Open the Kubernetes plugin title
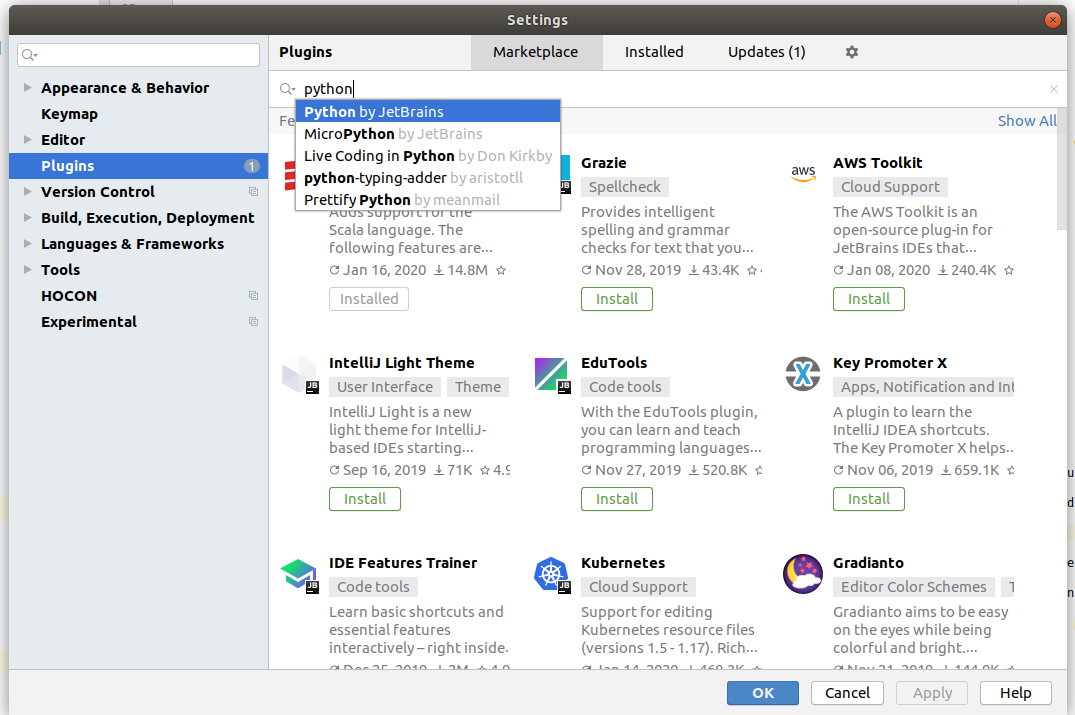This screenshot has height=715, width=1075. [623, 563]
